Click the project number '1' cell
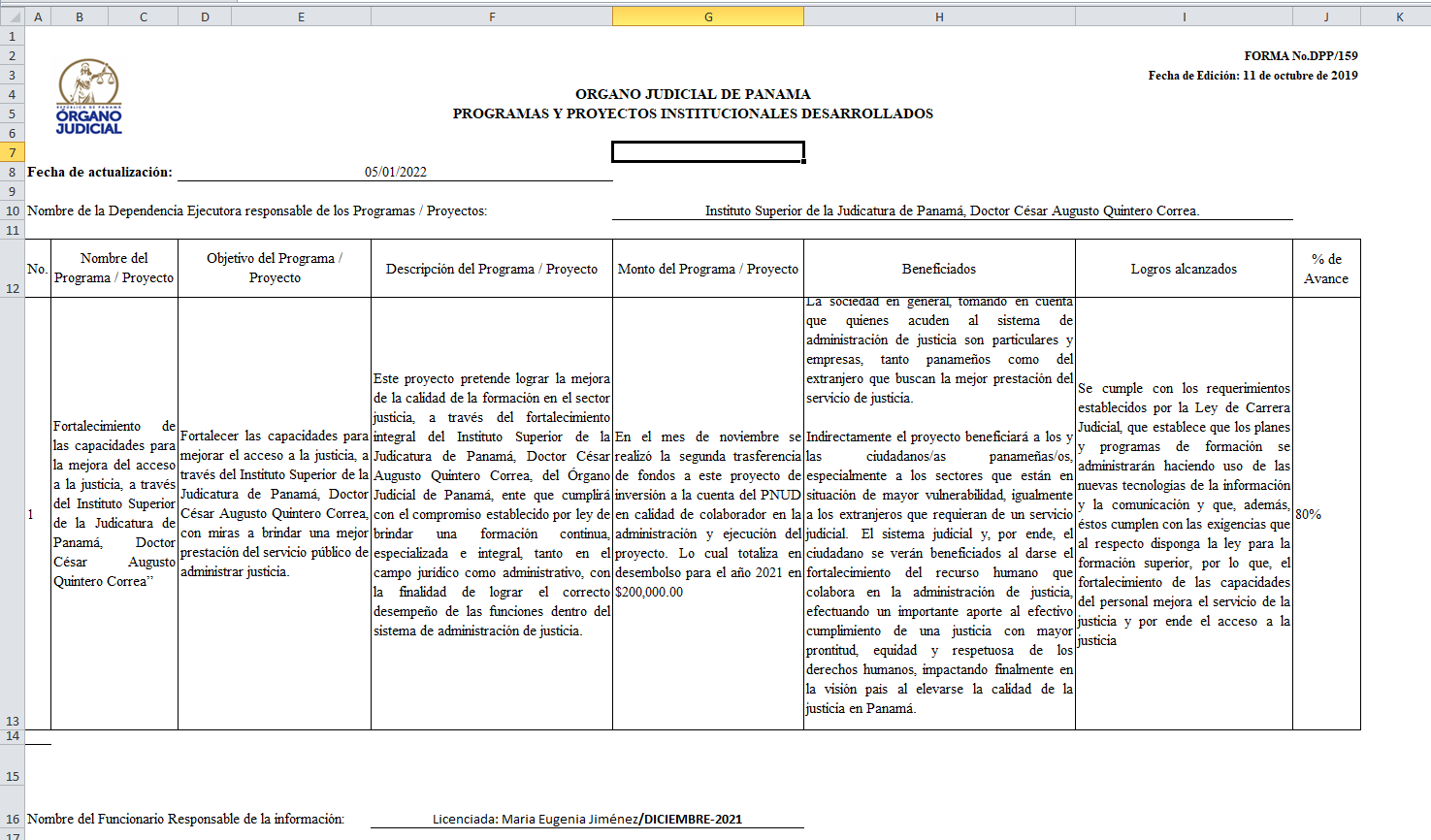Image resolution: width=1431 pixels, height=840 pixels. (38, 514)
